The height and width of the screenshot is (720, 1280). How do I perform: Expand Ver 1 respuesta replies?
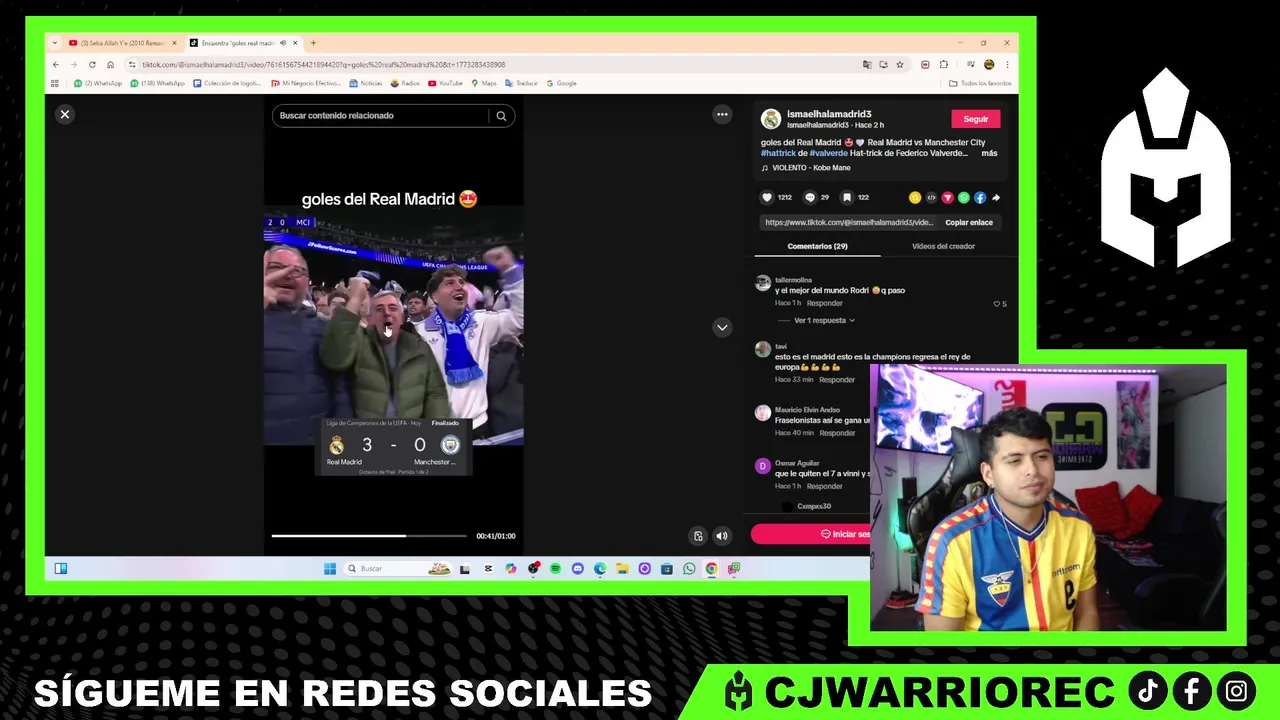(824, 321)
